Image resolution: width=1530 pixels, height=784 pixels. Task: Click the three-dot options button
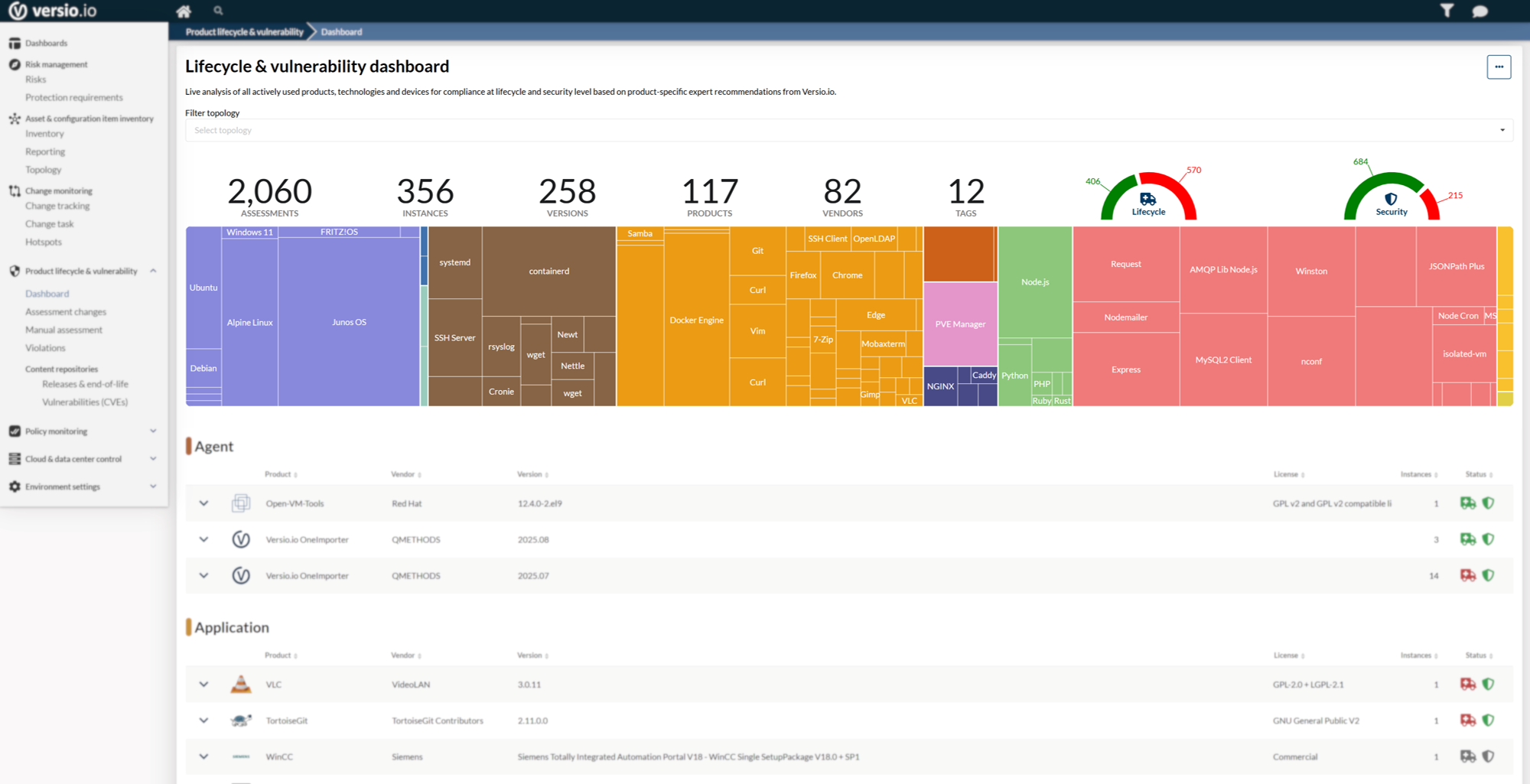click(1499, 67)
